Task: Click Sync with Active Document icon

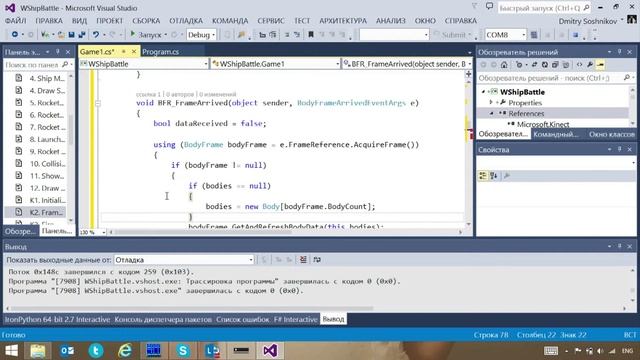Action: click(x=534, y=64)
